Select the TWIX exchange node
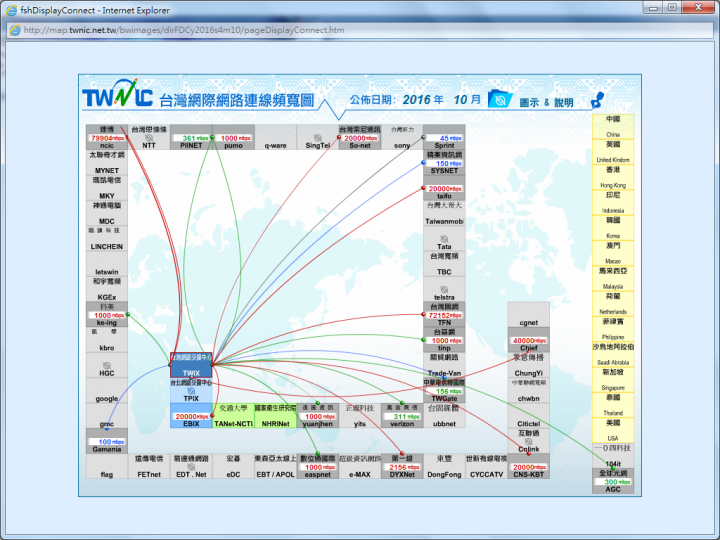Screen dimensions: 720x540 (x=191, y=365)
